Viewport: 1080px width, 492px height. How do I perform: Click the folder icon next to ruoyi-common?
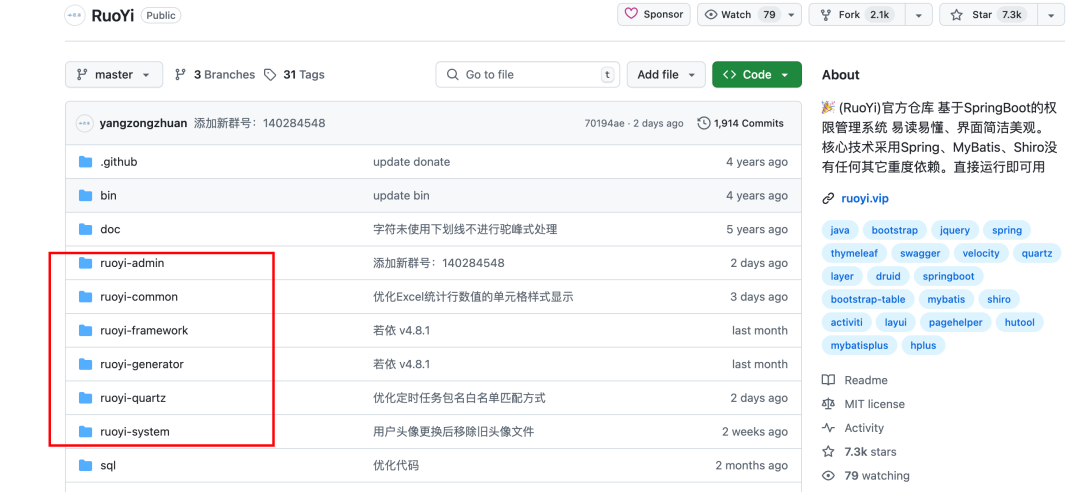[85, 297]
